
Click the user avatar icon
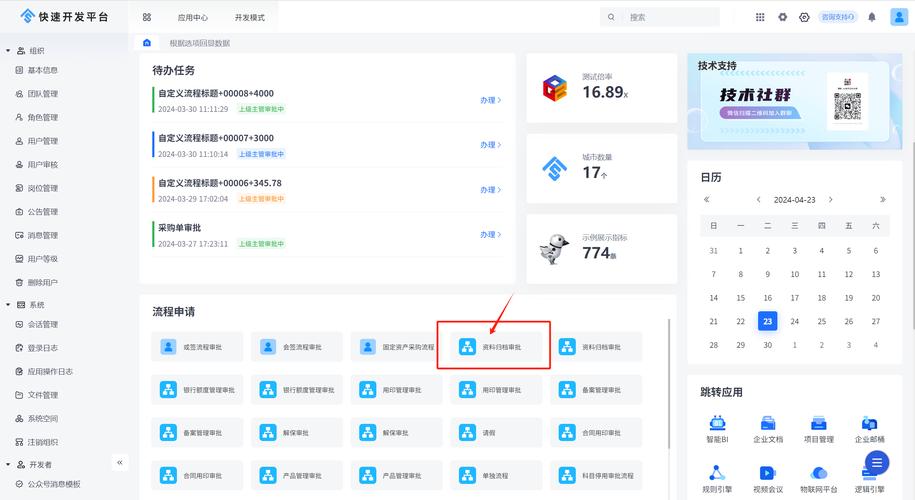point(897,17)
